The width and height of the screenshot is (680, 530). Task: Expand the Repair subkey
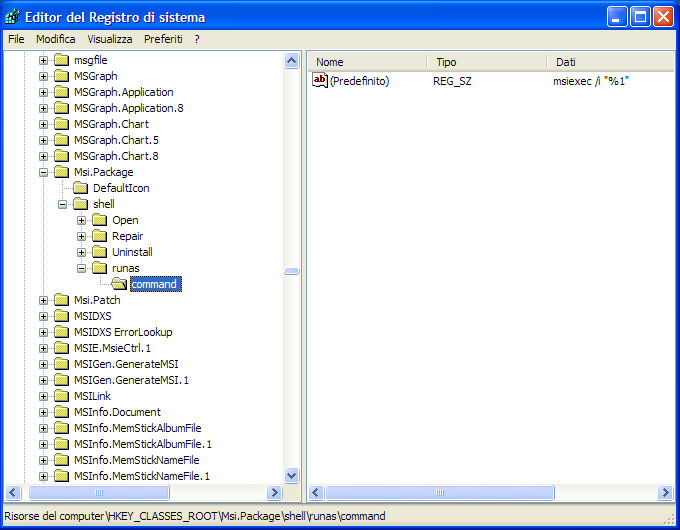click(82, 236)
